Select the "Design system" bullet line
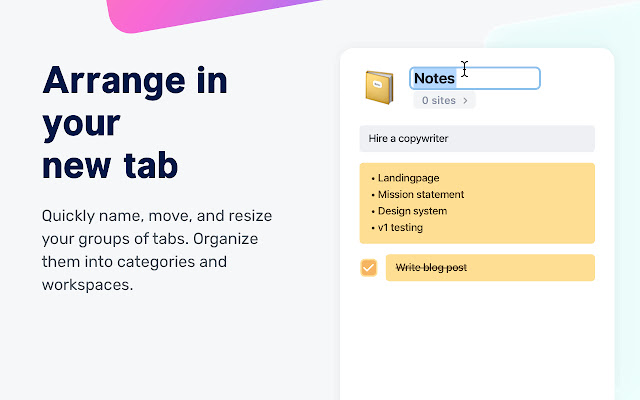Image resolution: width=640 pixels, height=400 pixels. coord(412,211)
